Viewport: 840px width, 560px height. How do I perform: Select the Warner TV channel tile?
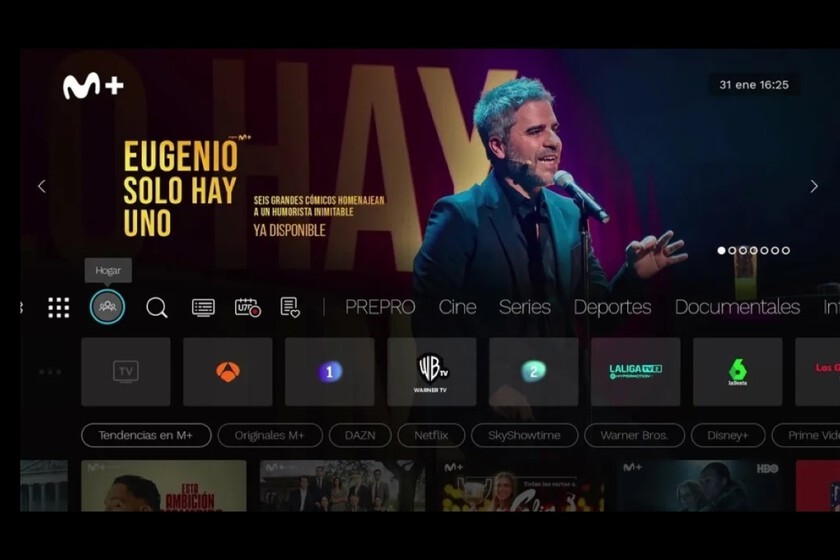coord(432,371)
